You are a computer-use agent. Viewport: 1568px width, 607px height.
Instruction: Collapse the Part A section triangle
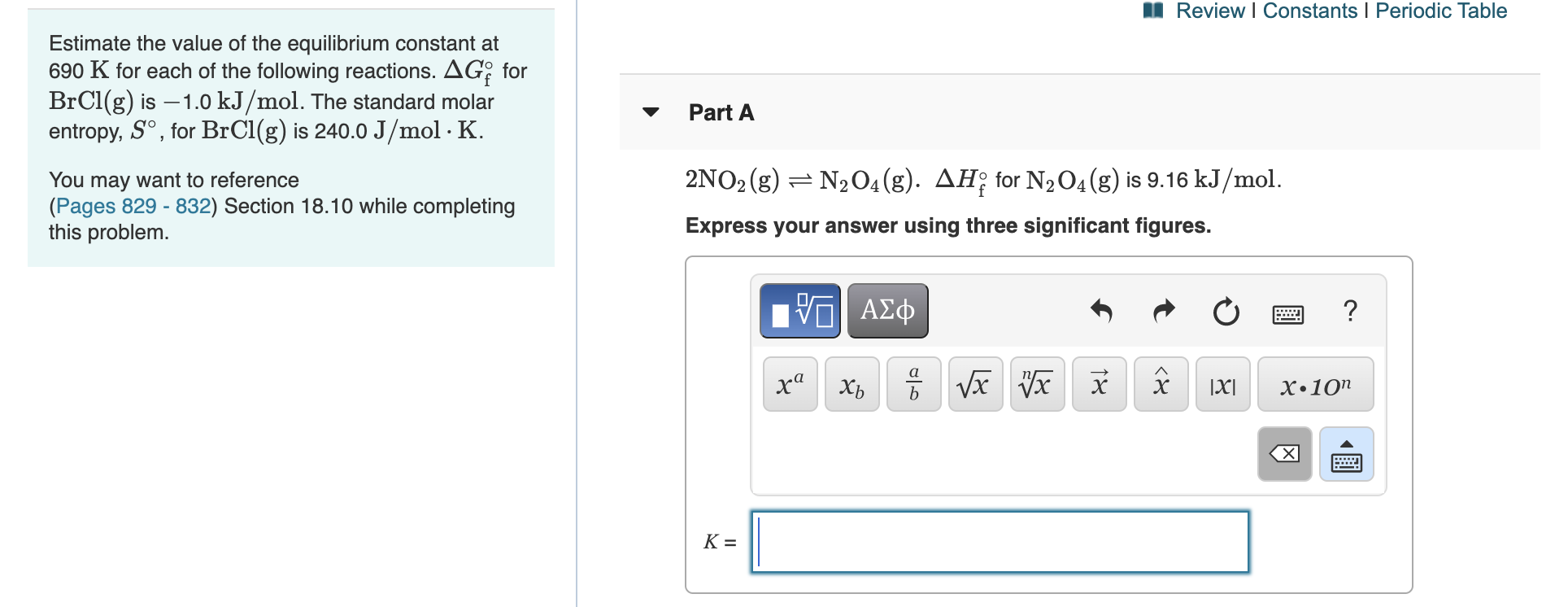(x=651, y=112)
